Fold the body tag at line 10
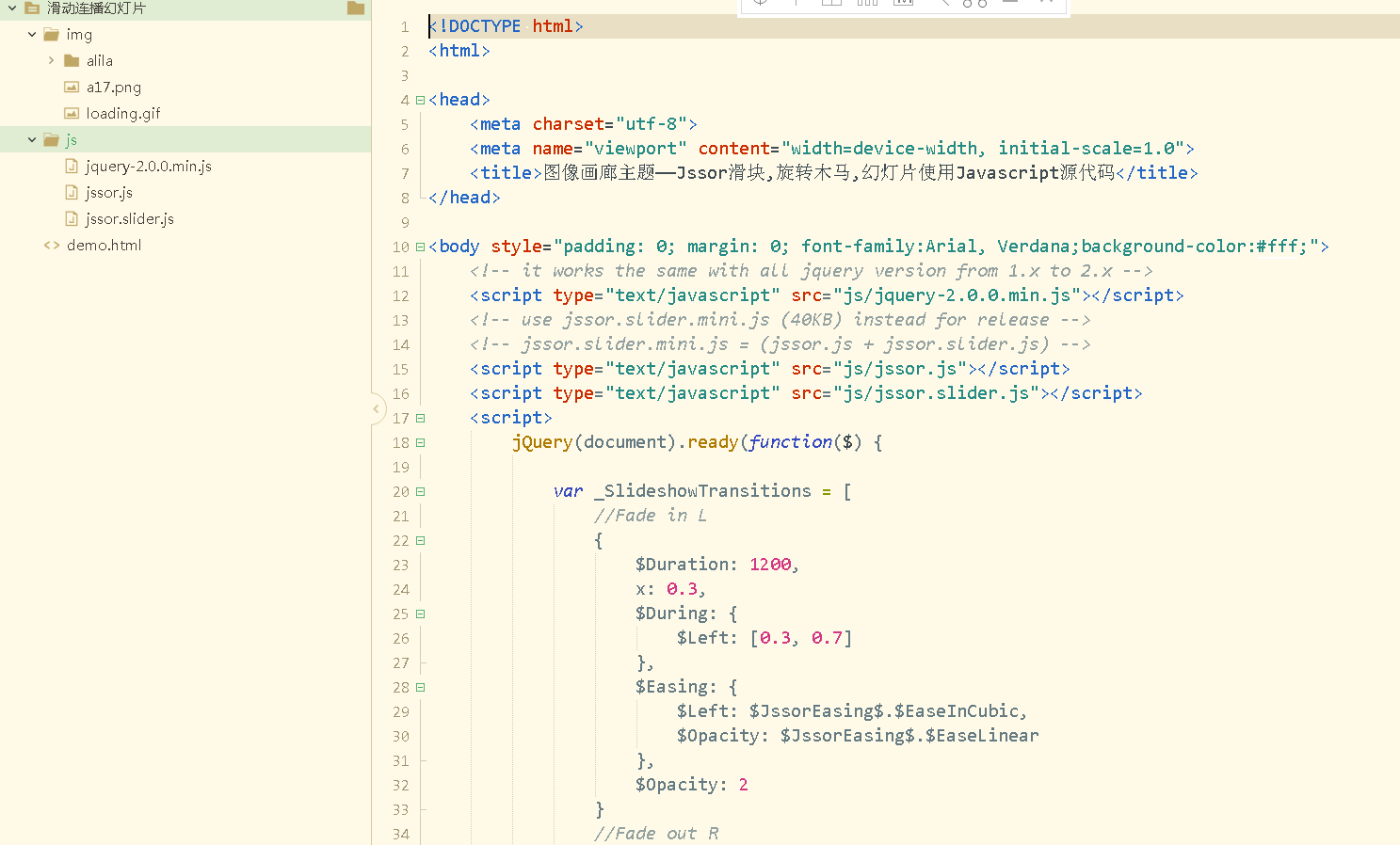Image resolution: width=1400 pixels, height=845 pixels. click(420, 247)
